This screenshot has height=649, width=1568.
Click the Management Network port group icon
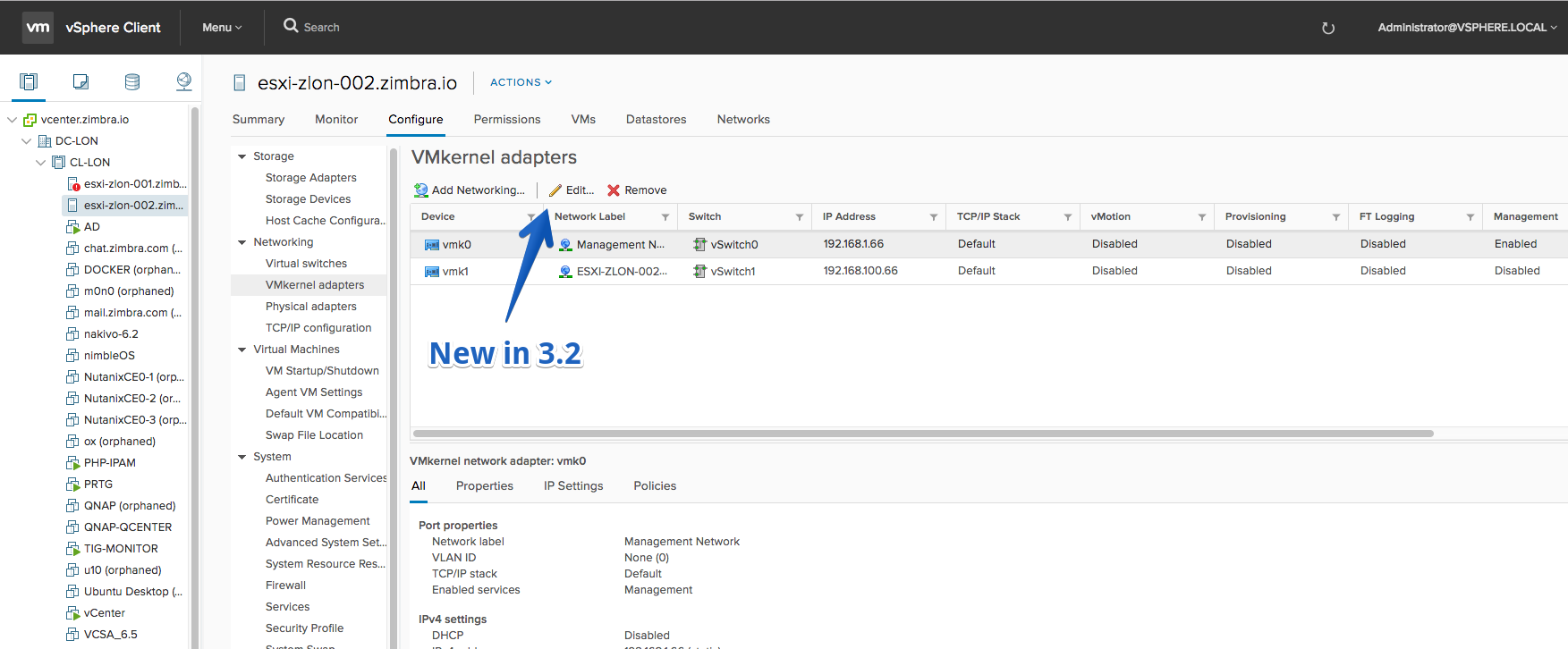[565, 245]
